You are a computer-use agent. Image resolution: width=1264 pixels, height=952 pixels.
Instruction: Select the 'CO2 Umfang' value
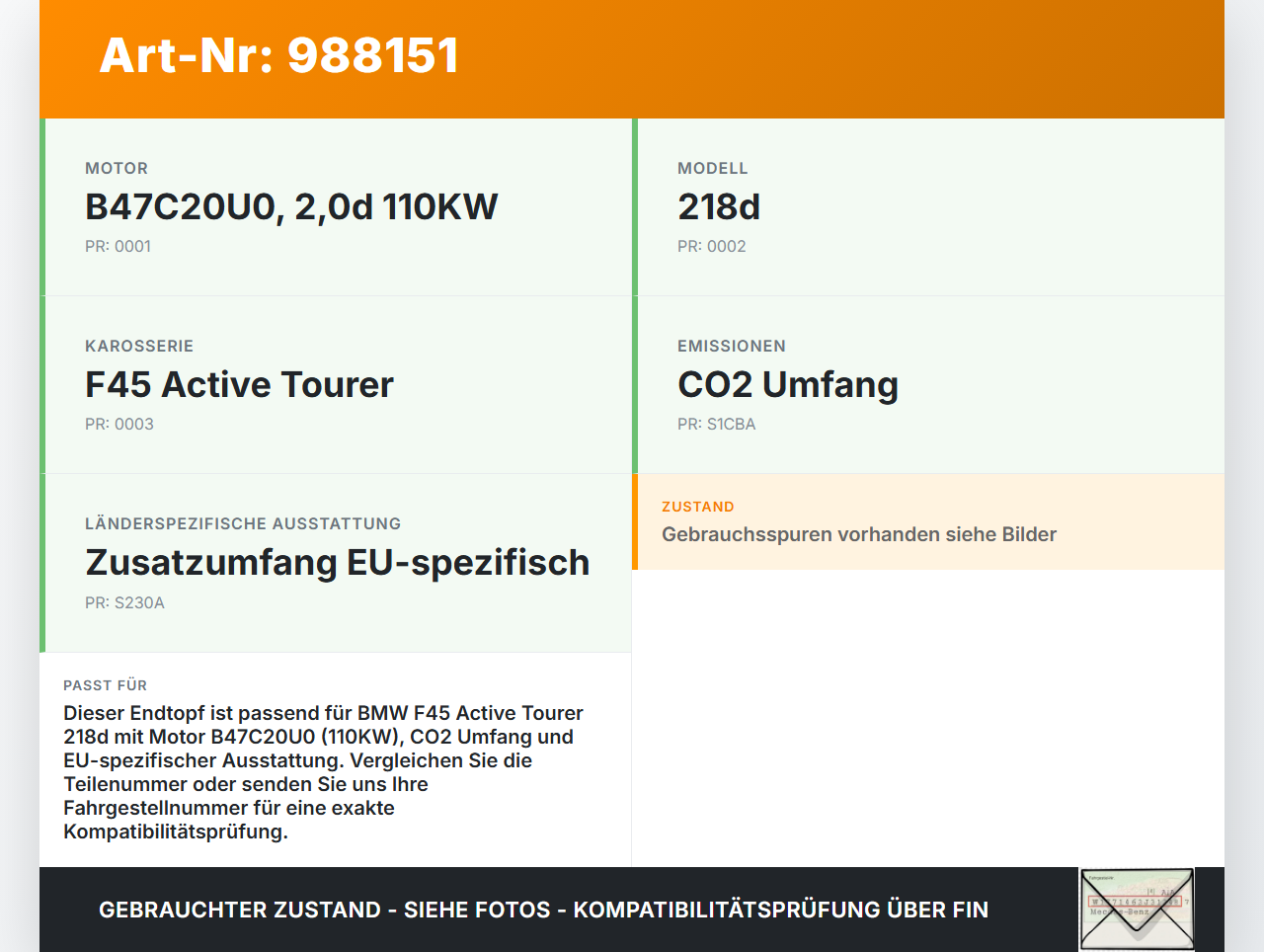[x=788, y=385]
